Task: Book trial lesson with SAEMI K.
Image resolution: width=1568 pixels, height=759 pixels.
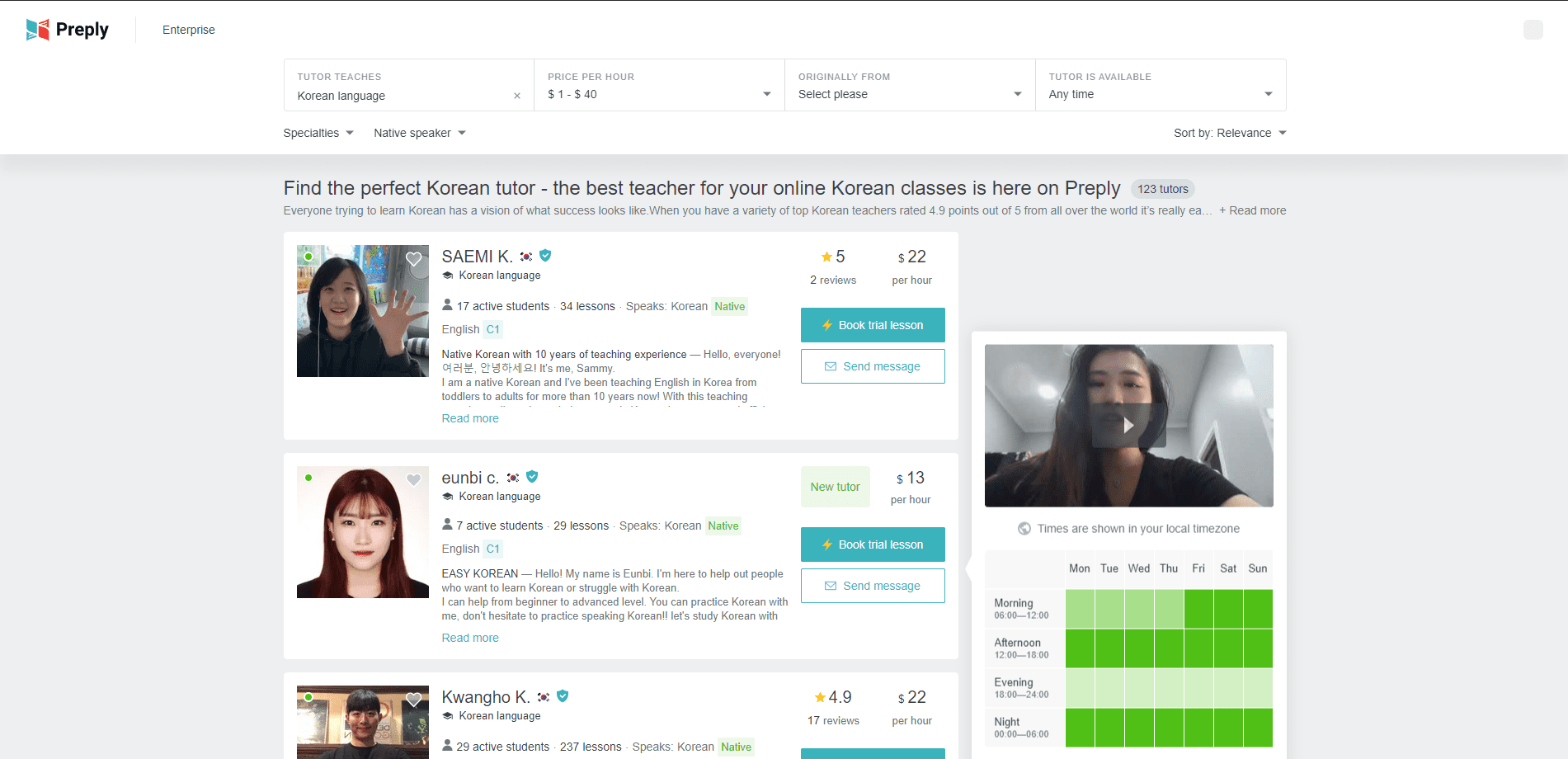Action: pyautogui.click(x=873, y=325)
